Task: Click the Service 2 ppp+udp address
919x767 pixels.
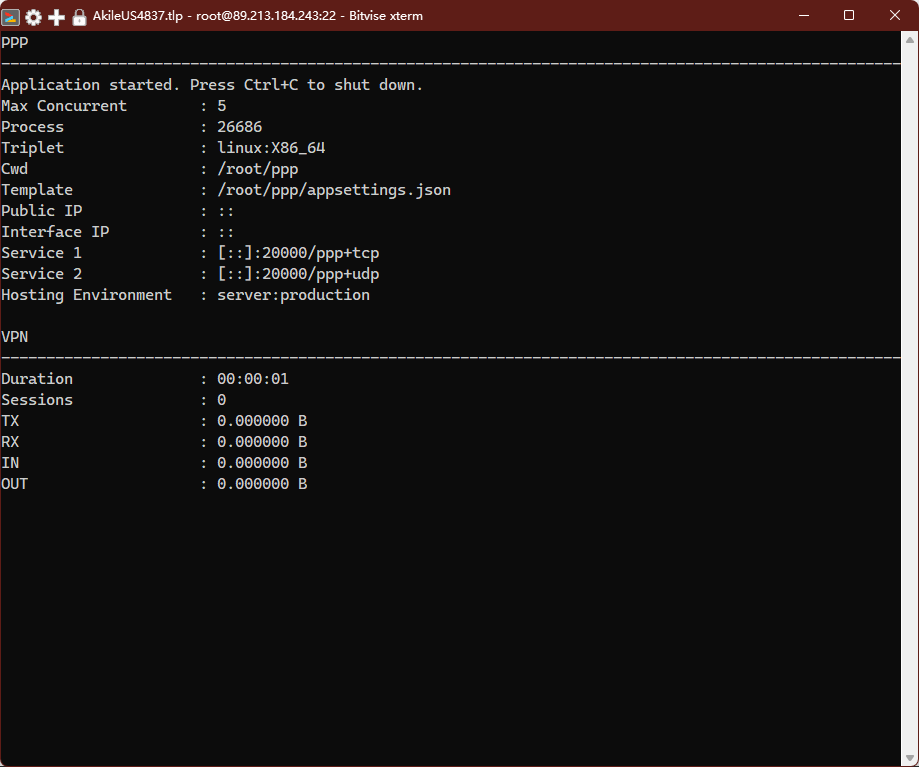Action: point(298,274)
